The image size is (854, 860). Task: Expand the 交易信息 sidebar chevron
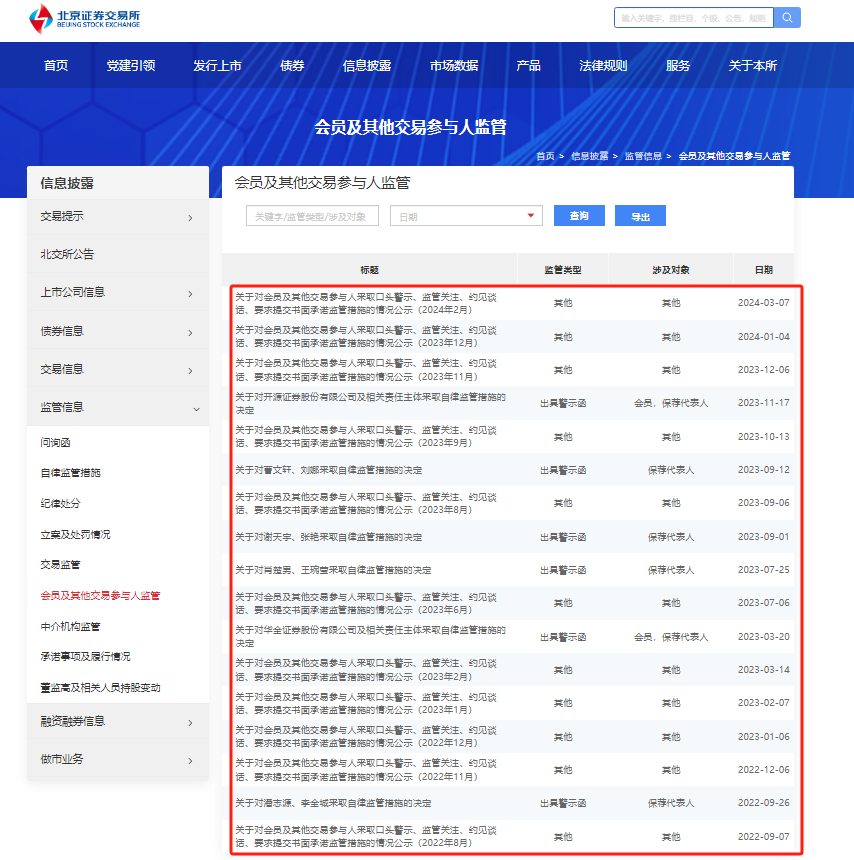point(190,371)
